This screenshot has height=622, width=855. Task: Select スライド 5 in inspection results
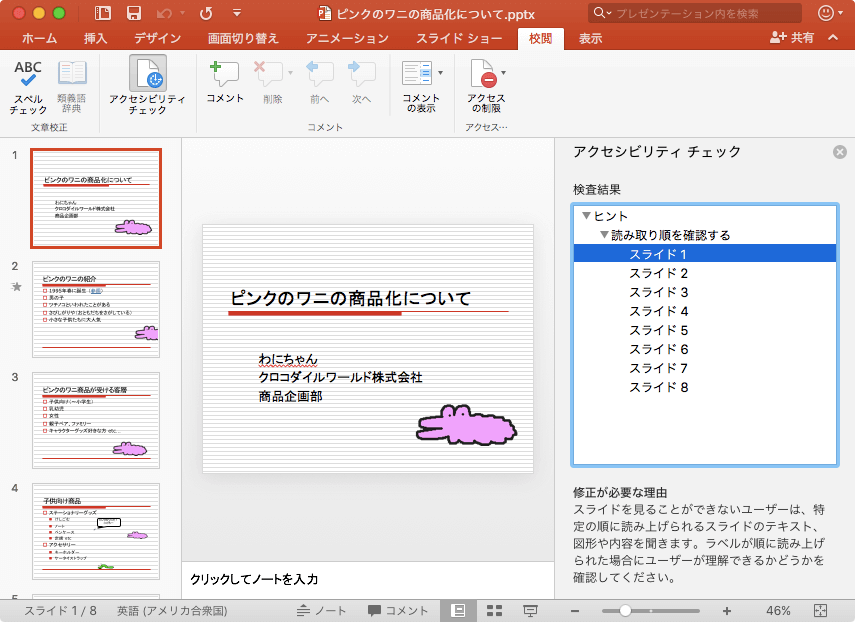(x=658, y=330)
